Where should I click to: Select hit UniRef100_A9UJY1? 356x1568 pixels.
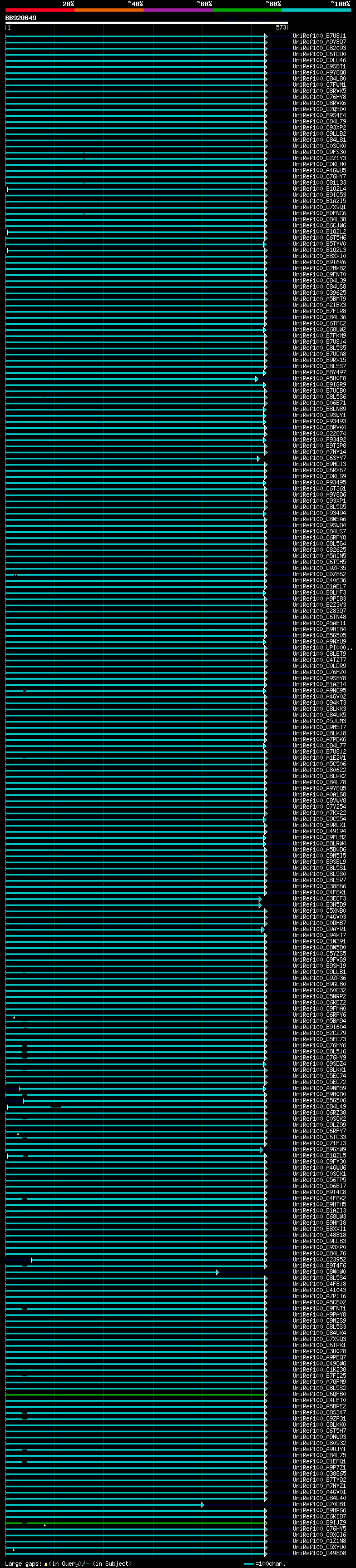click(319, 1449)
